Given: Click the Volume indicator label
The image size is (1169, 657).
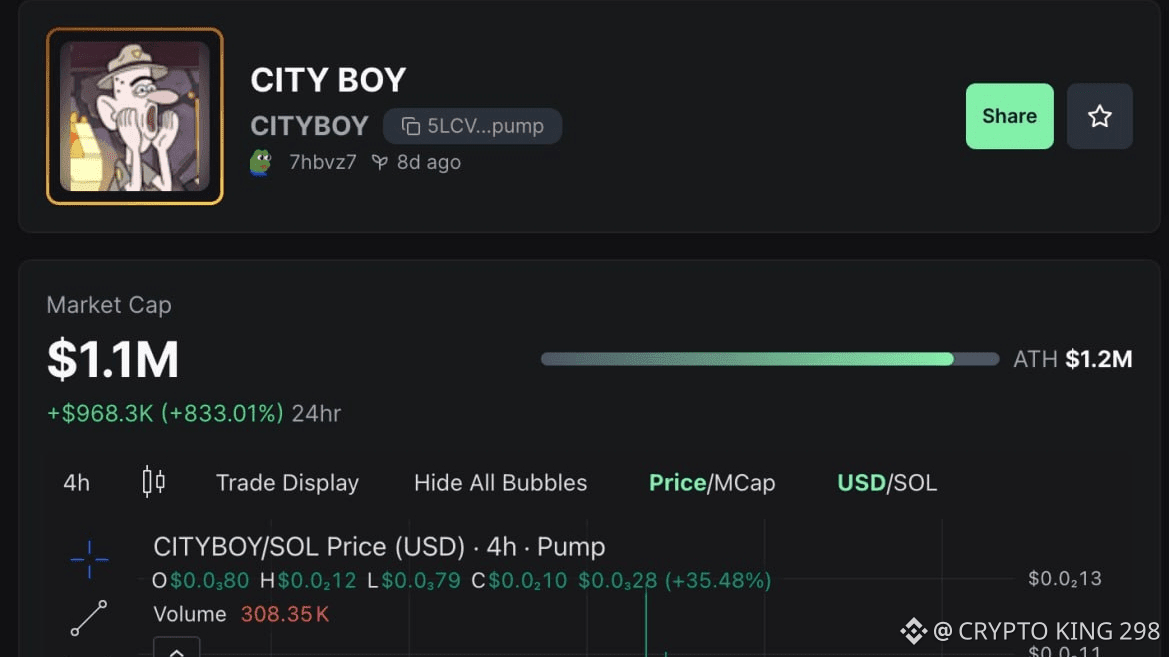Looking at the screenshot, I should click(190, 614).
